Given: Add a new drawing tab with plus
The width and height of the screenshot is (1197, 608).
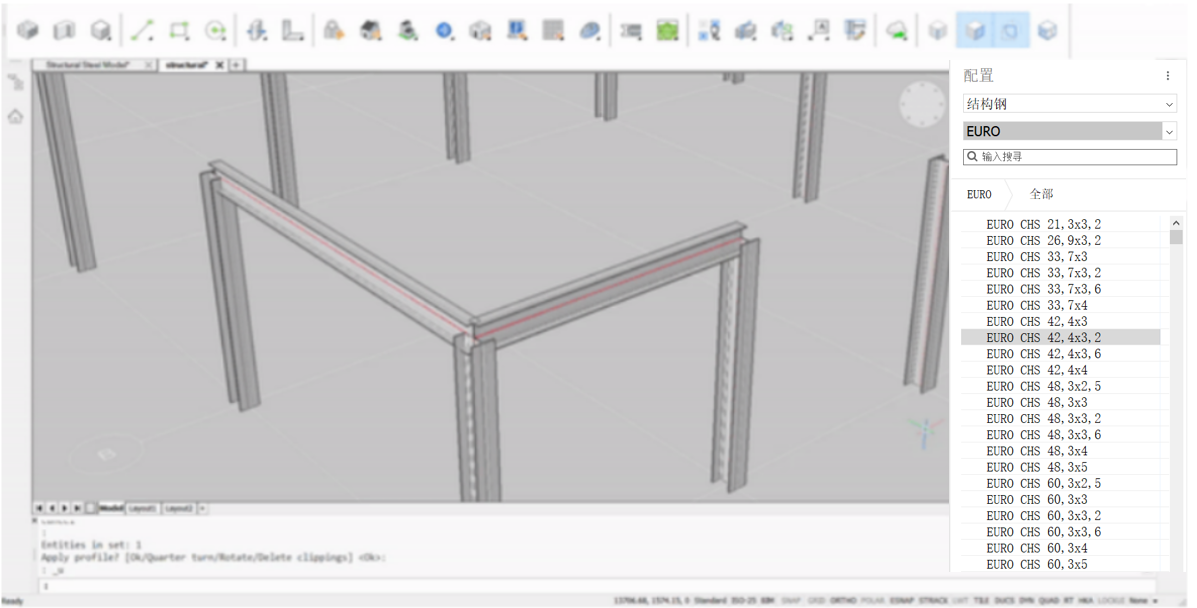Looking at the screenshot, I should (236, 65).
